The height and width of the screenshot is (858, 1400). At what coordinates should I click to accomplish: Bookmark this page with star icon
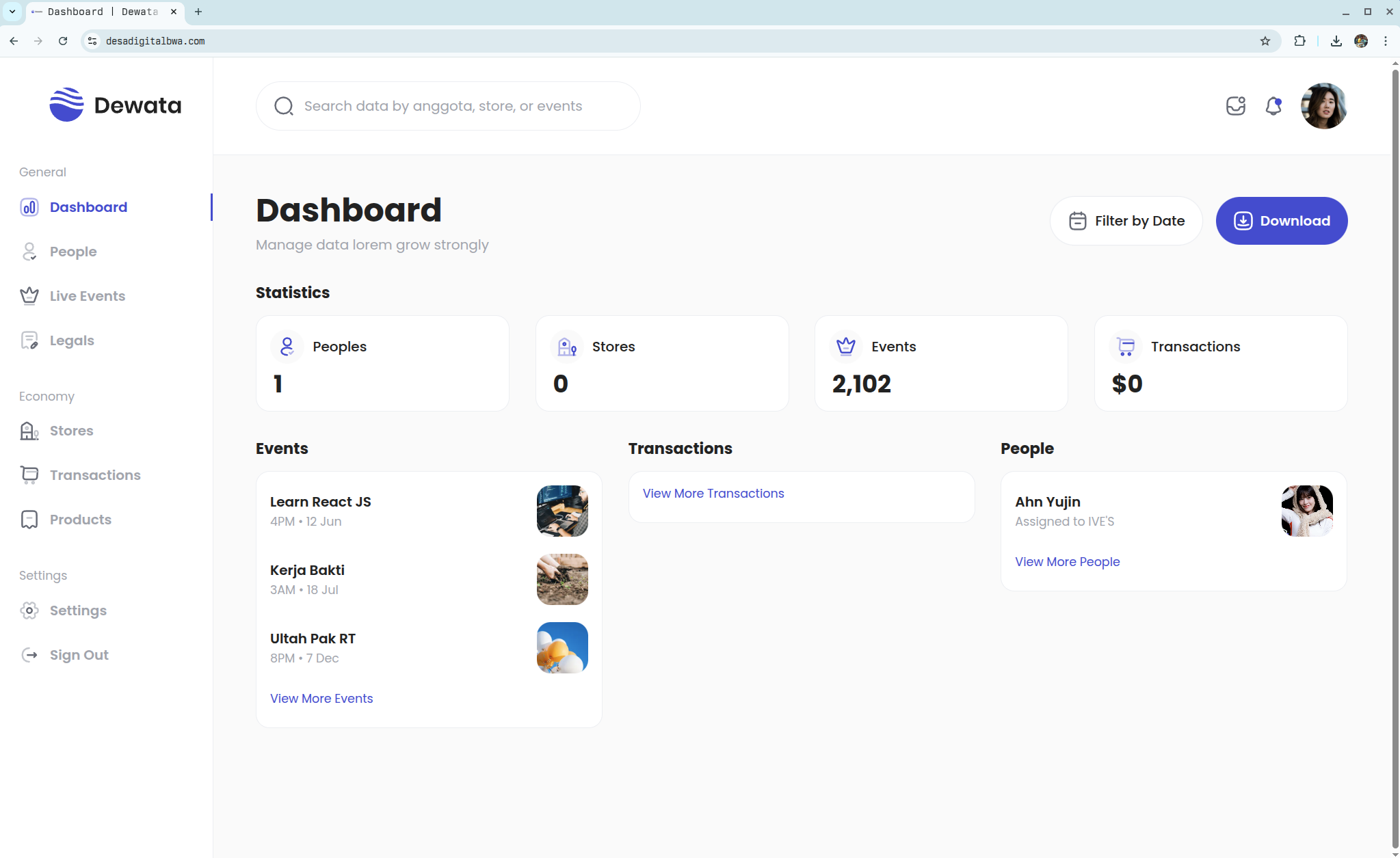1265,41
